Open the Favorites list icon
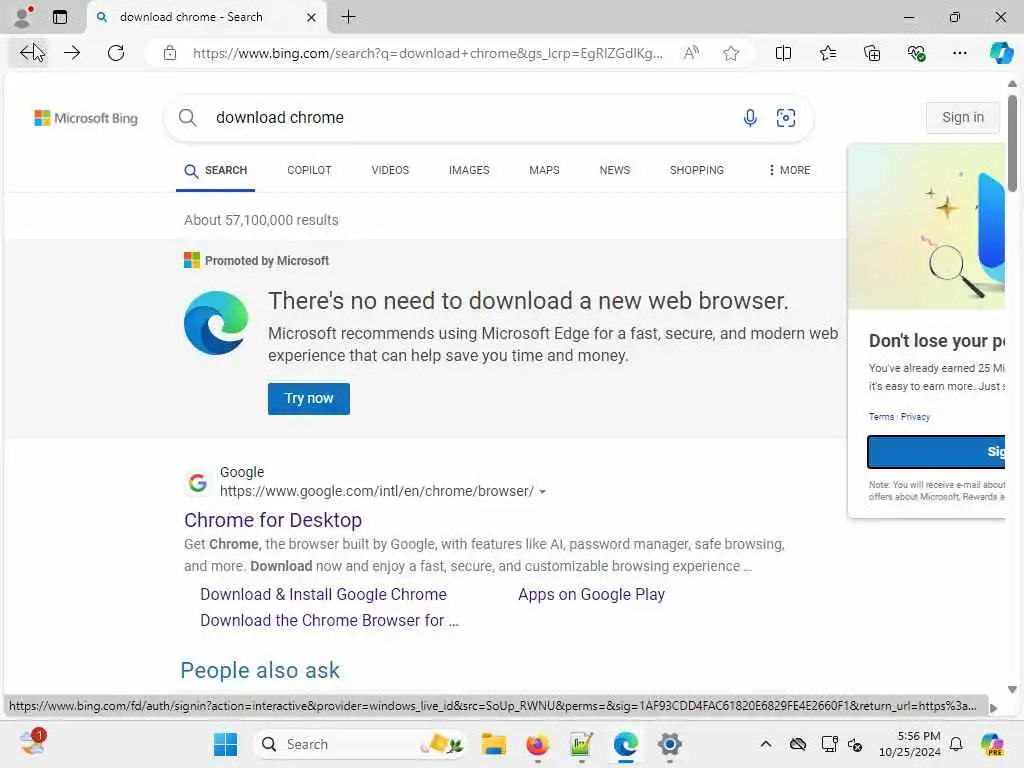 tap(827, 53)
